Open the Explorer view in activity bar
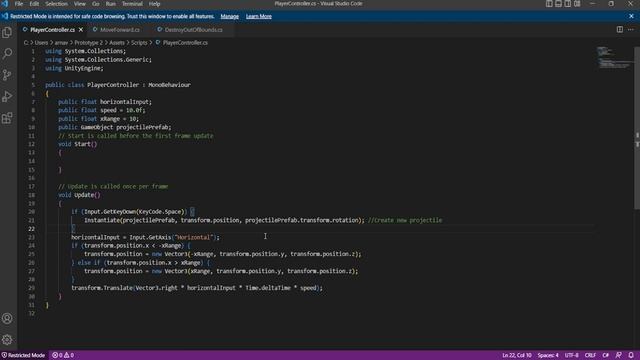This screenshot has width=640, height=360. click(7, 33)
